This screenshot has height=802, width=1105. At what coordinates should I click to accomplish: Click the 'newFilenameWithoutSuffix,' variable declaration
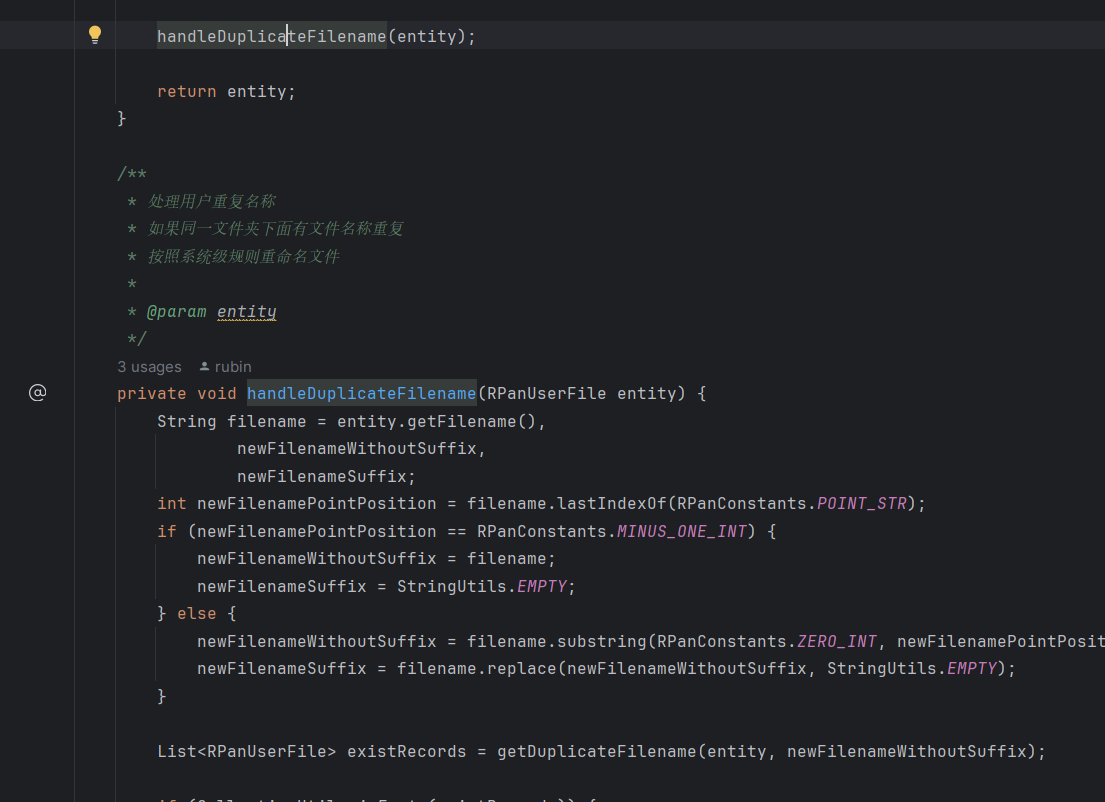coord(362,448)
